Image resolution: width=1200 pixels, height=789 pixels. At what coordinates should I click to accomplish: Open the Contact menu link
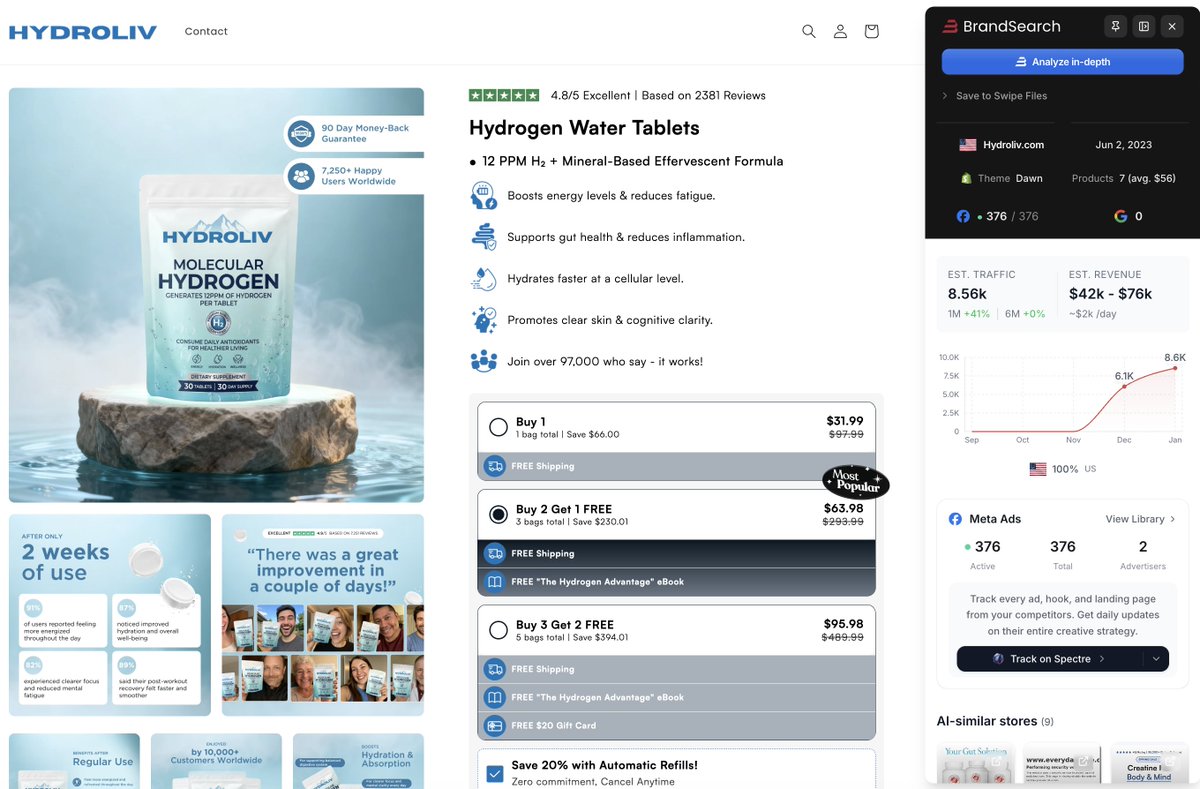point(206,31)
